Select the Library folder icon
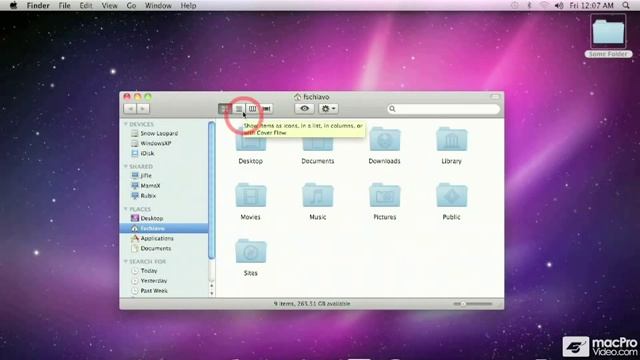Image resolution: width=640 pixels, height=360 pixels. (451, 139)
